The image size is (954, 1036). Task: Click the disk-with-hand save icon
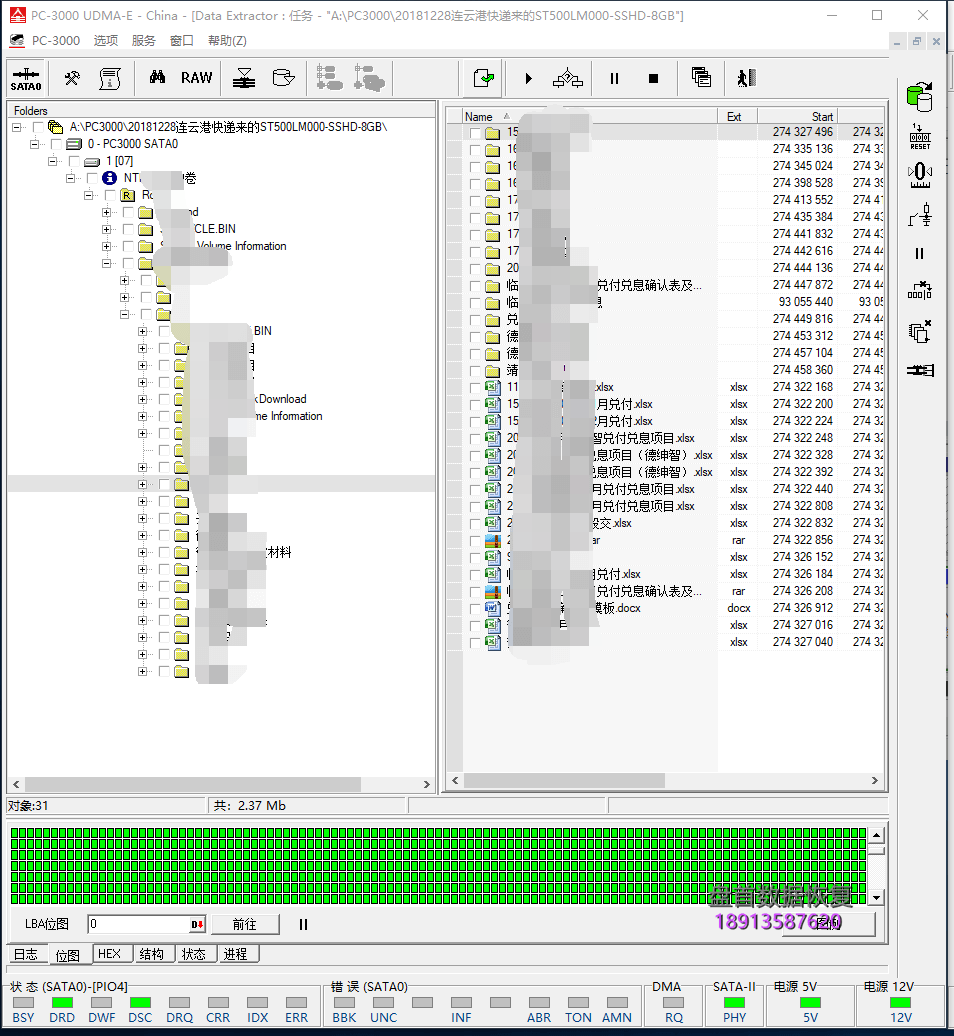[283, 78]
